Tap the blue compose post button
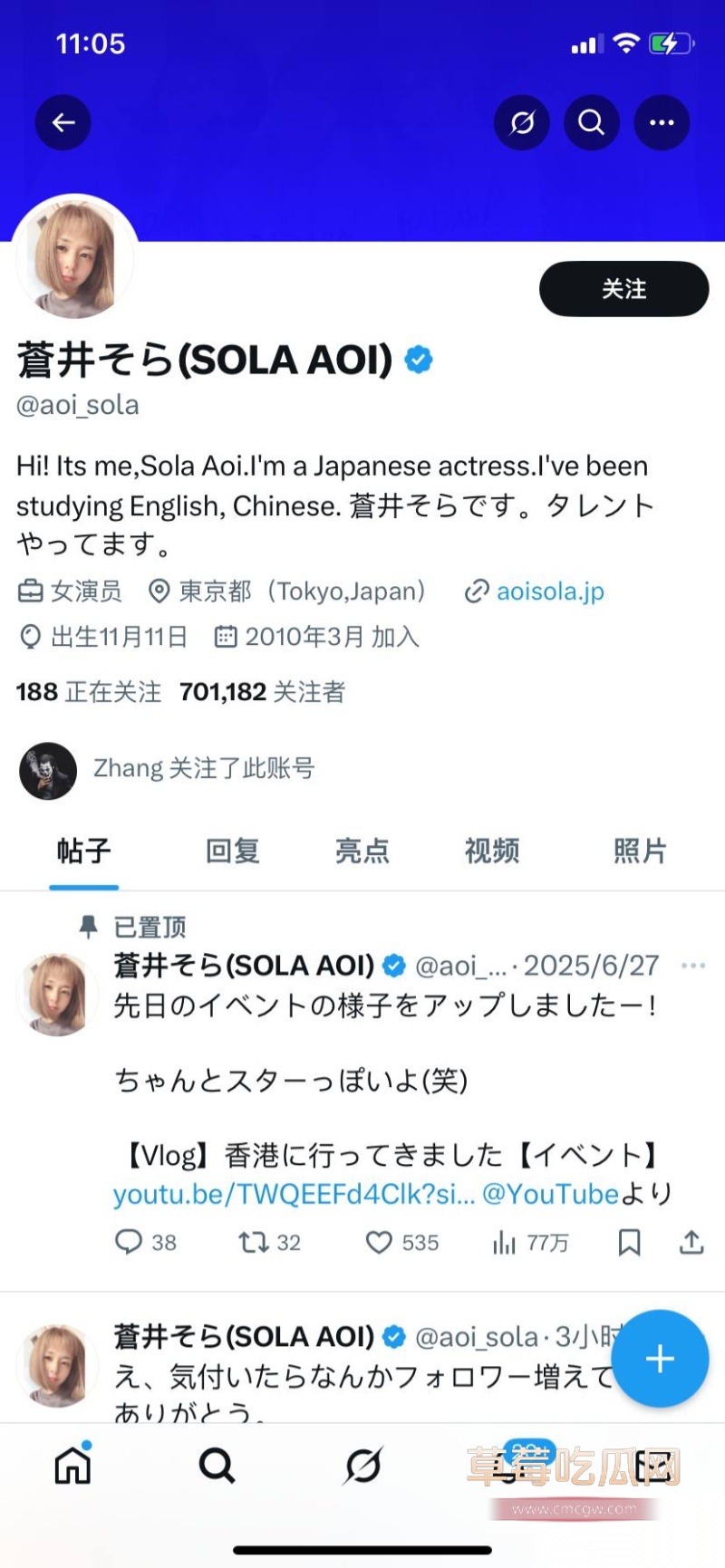This screenshot has width=725, height=1568. point(660,1358)
